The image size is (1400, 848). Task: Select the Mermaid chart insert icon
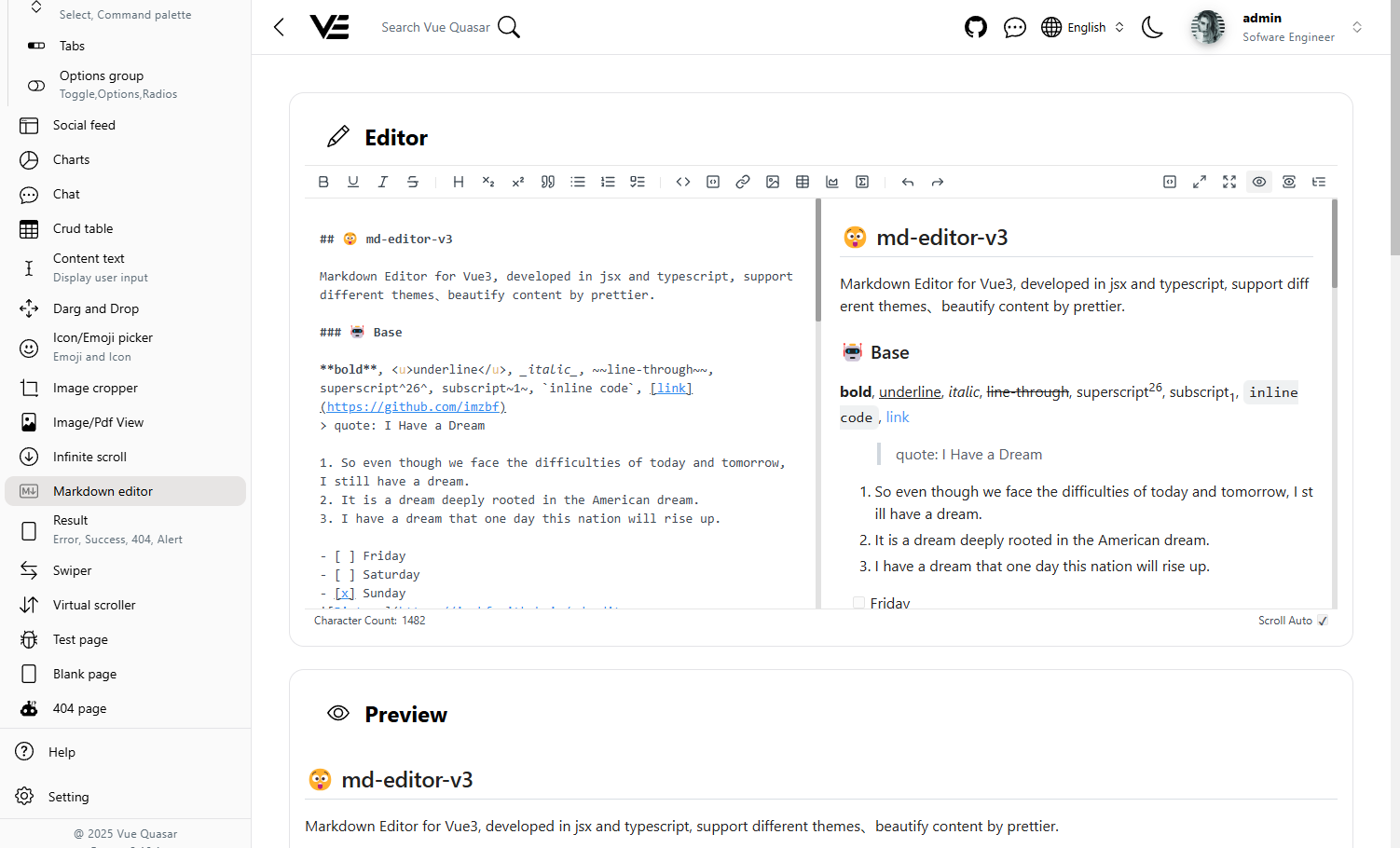832,182
